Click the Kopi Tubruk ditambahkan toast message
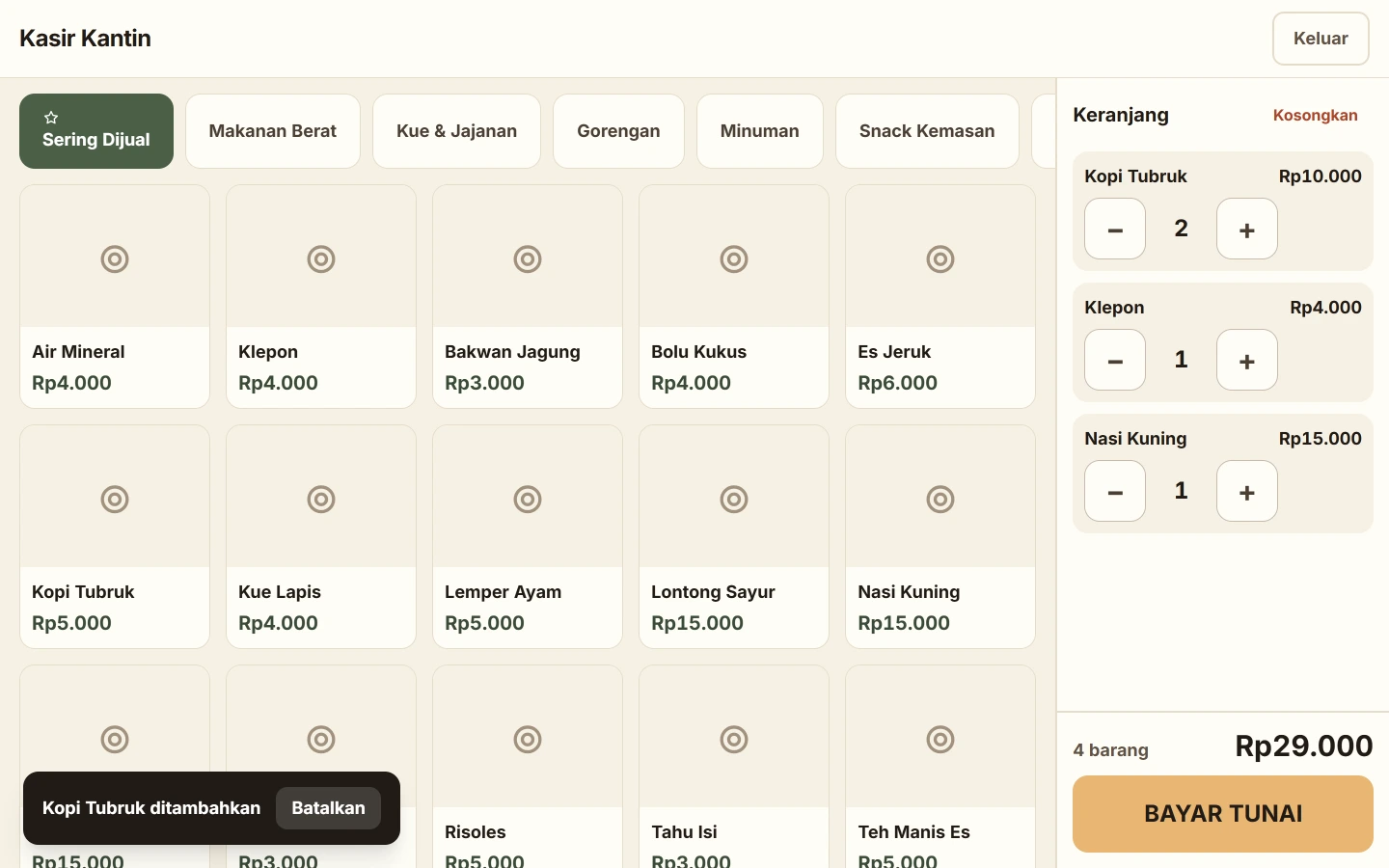 (x=151, y=808)
